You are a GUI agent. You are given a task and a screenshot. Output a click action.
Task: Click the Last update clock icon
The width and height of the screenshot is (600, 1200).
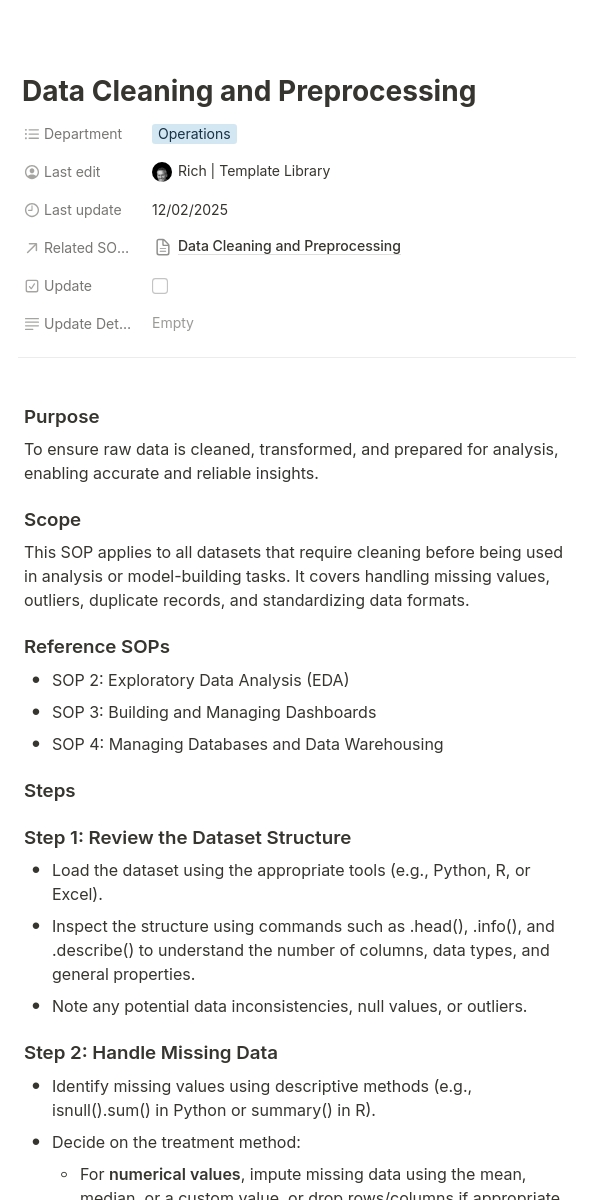pyautogui.click(x=32, y=210)
